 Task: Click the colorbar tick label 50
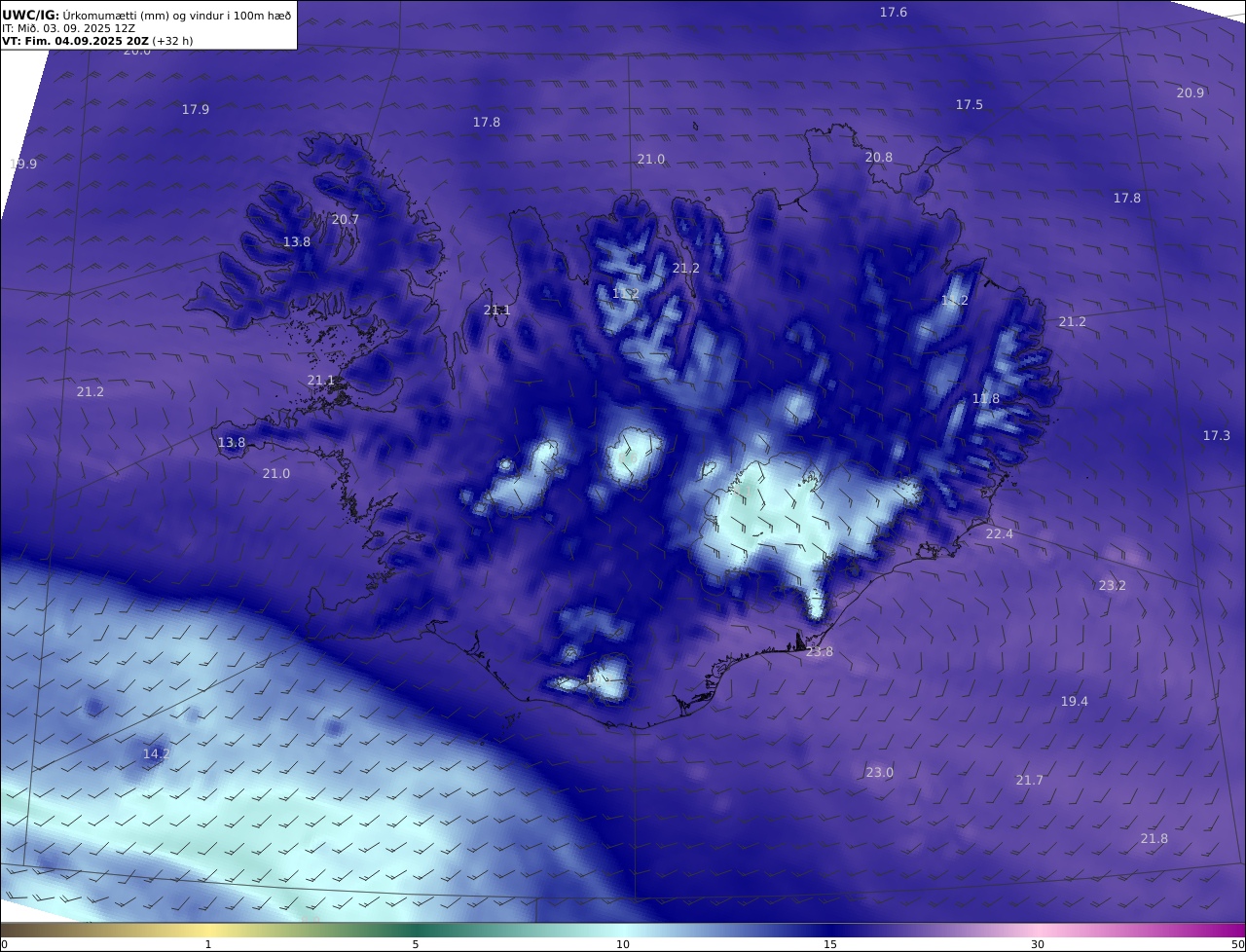click(x=1237, y=944)
